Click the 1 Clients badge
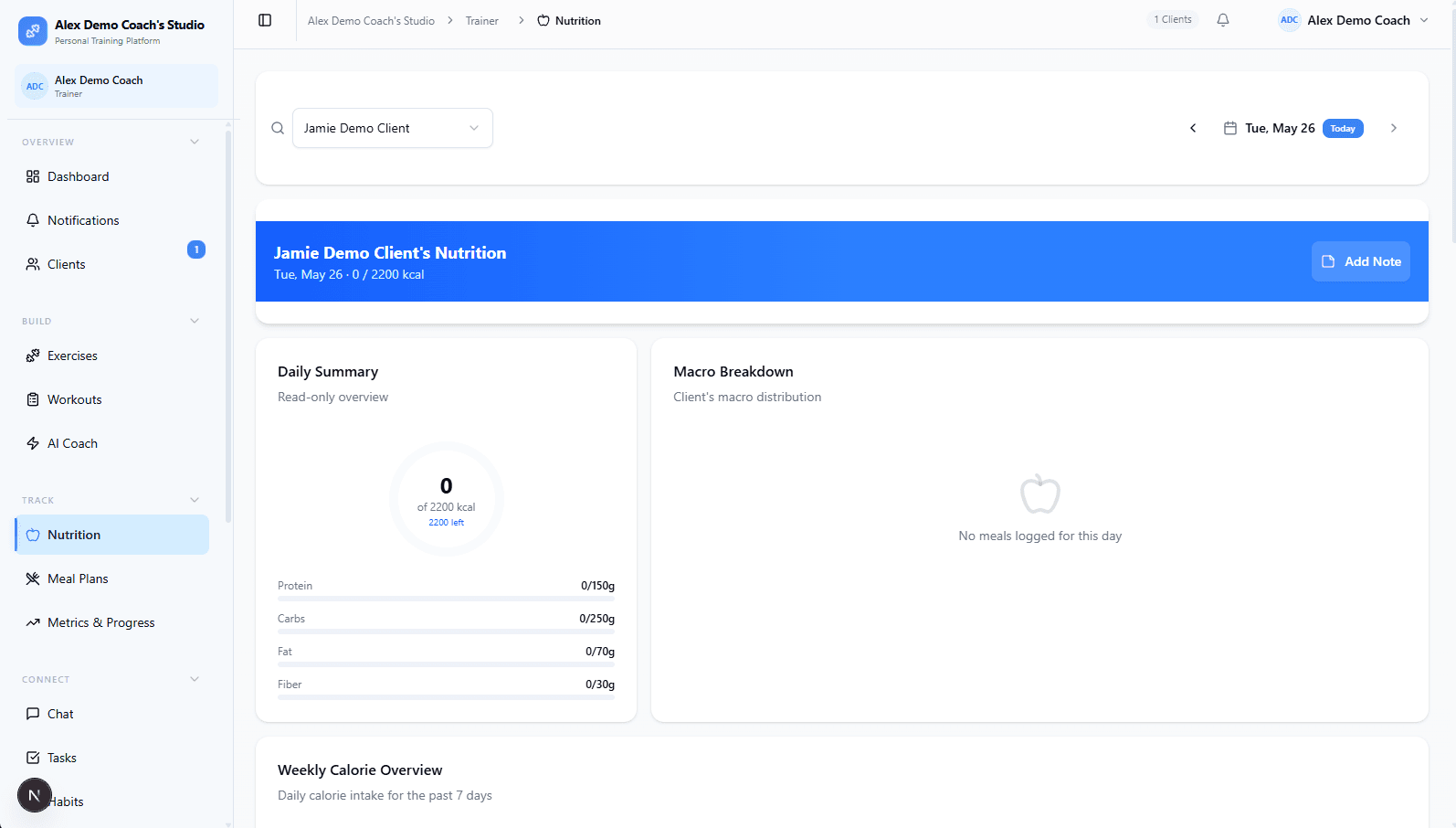Screen dimensions: 1456x828 1173,19
